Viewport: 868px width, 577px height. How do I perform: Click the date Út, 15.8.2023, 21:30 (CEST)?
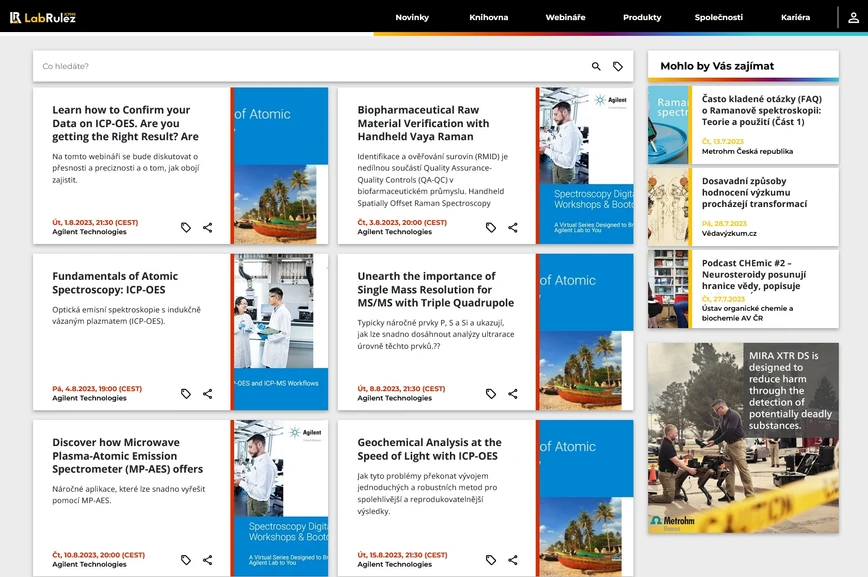tap(402, 555)
